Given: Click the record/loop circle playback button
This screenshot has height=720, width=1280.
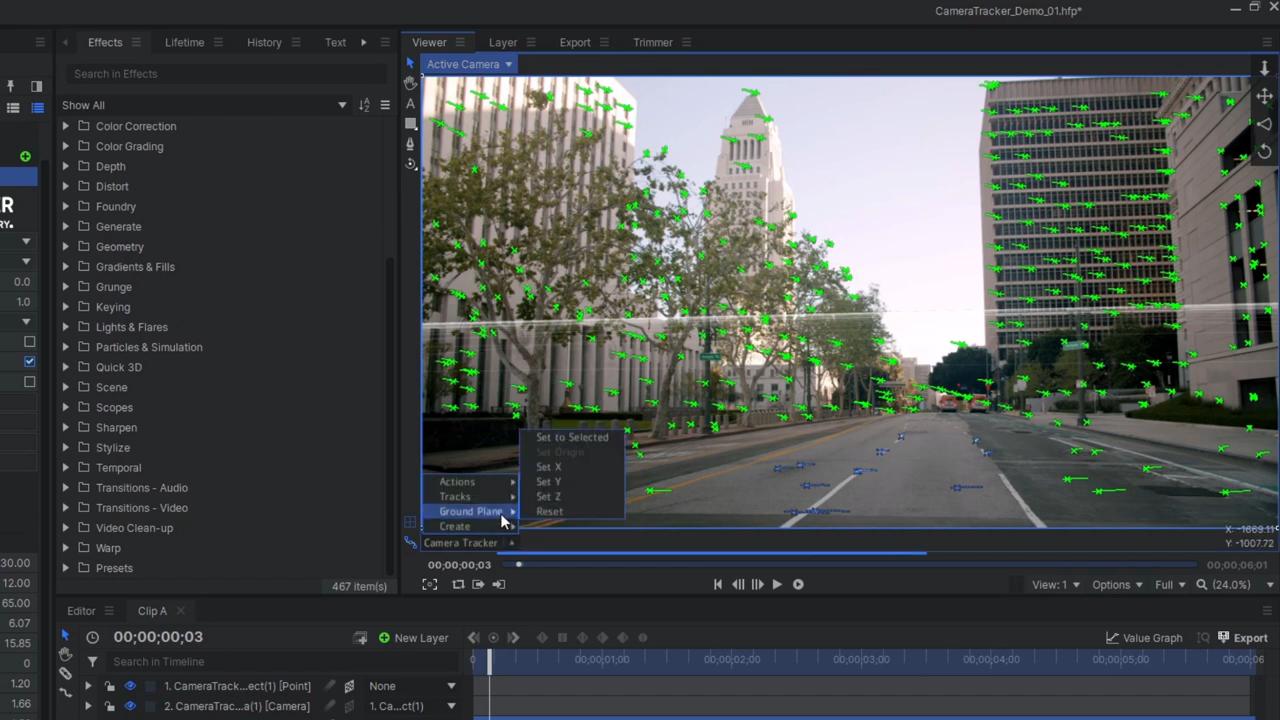Looking at the screenshot, I should pyautogui.click(x=798, y=584).
